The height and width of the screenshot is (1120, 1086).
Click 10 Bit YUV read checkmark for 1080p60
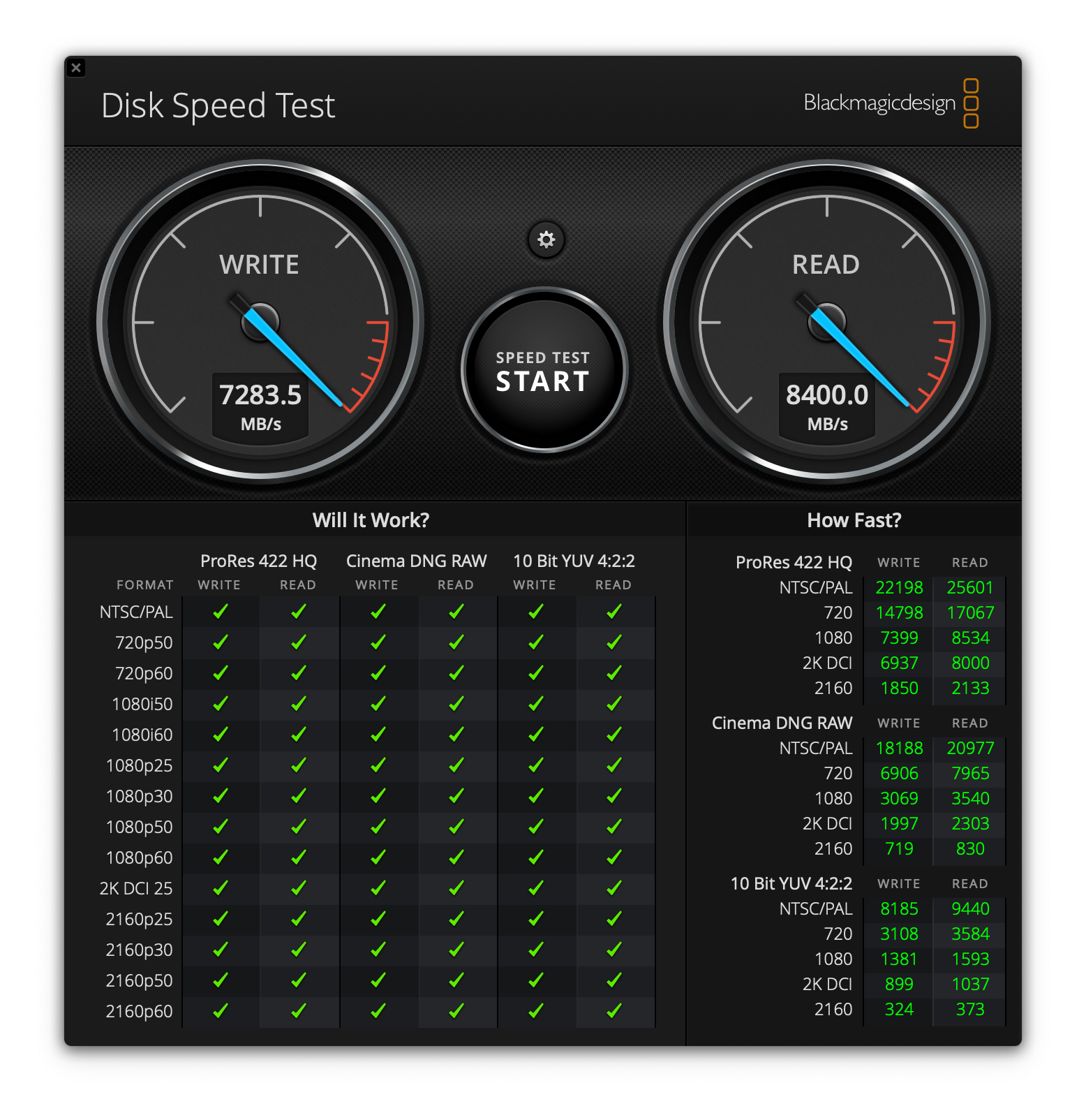(x=614, y=857)
